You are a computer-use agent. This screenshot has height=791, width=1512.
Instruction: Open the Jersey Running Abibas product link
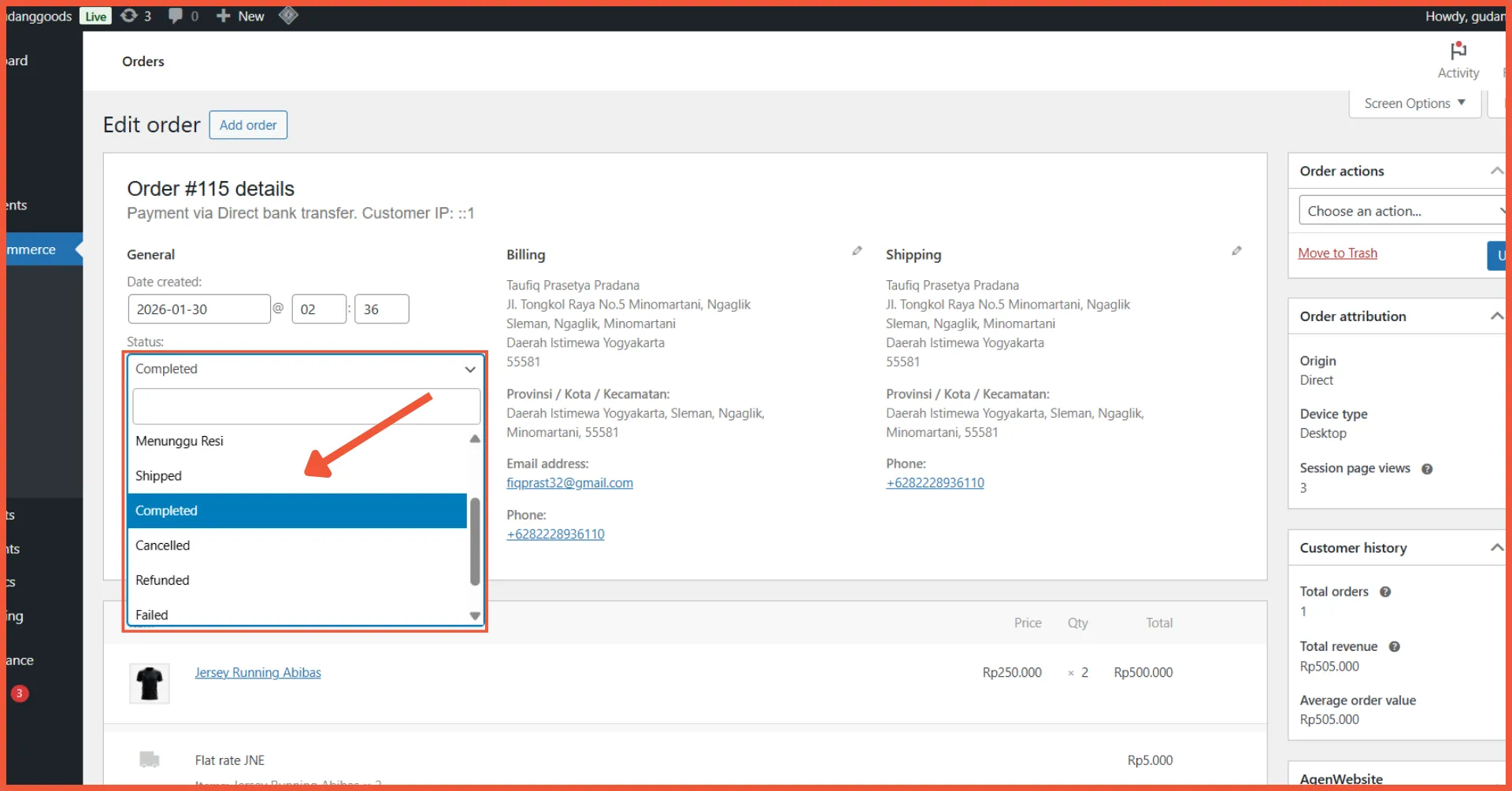[258, 673]
